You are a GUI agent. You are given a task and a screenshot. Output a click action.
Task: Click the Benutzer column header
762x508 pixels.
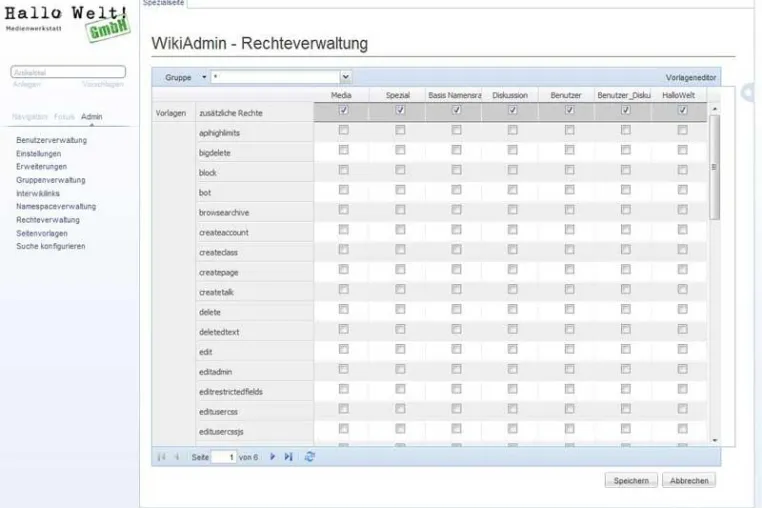pyautogui.click(x=566, y=95)
